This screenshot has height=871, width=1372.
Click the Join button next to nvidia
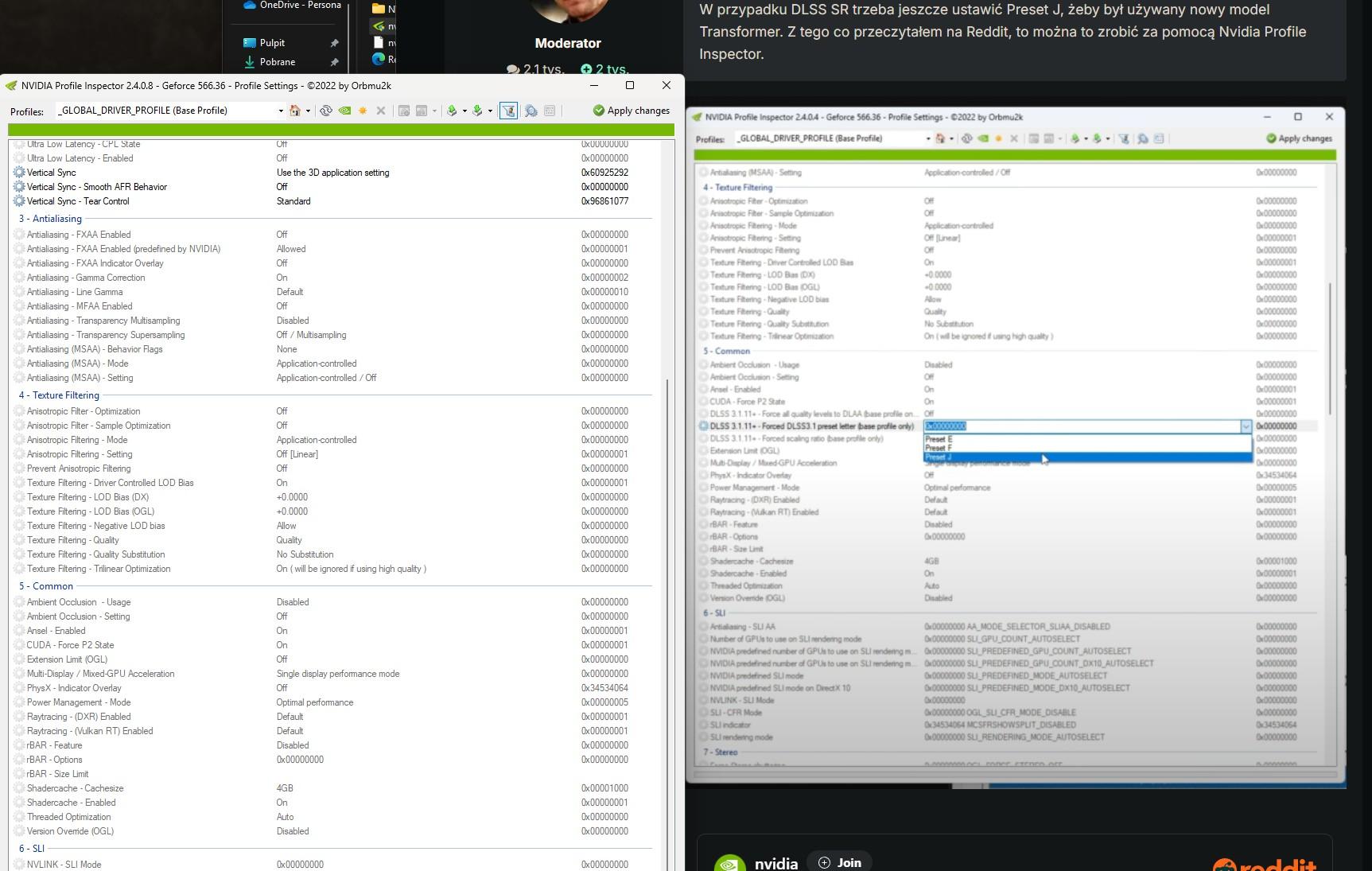coord(839,862)
